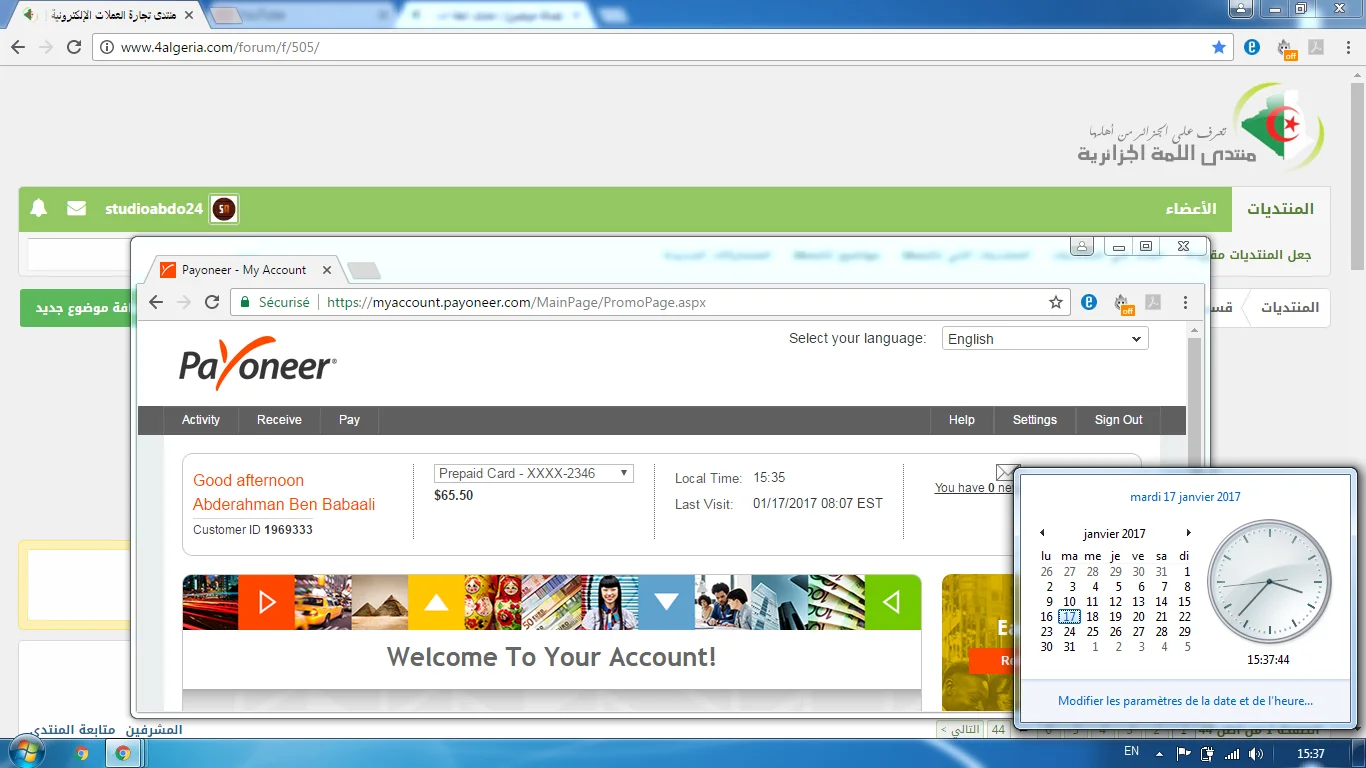The height and width of the screenshot is (768, 1366).
Task: Open the Receive menu in Payoneer
Action: click(279, 420)
